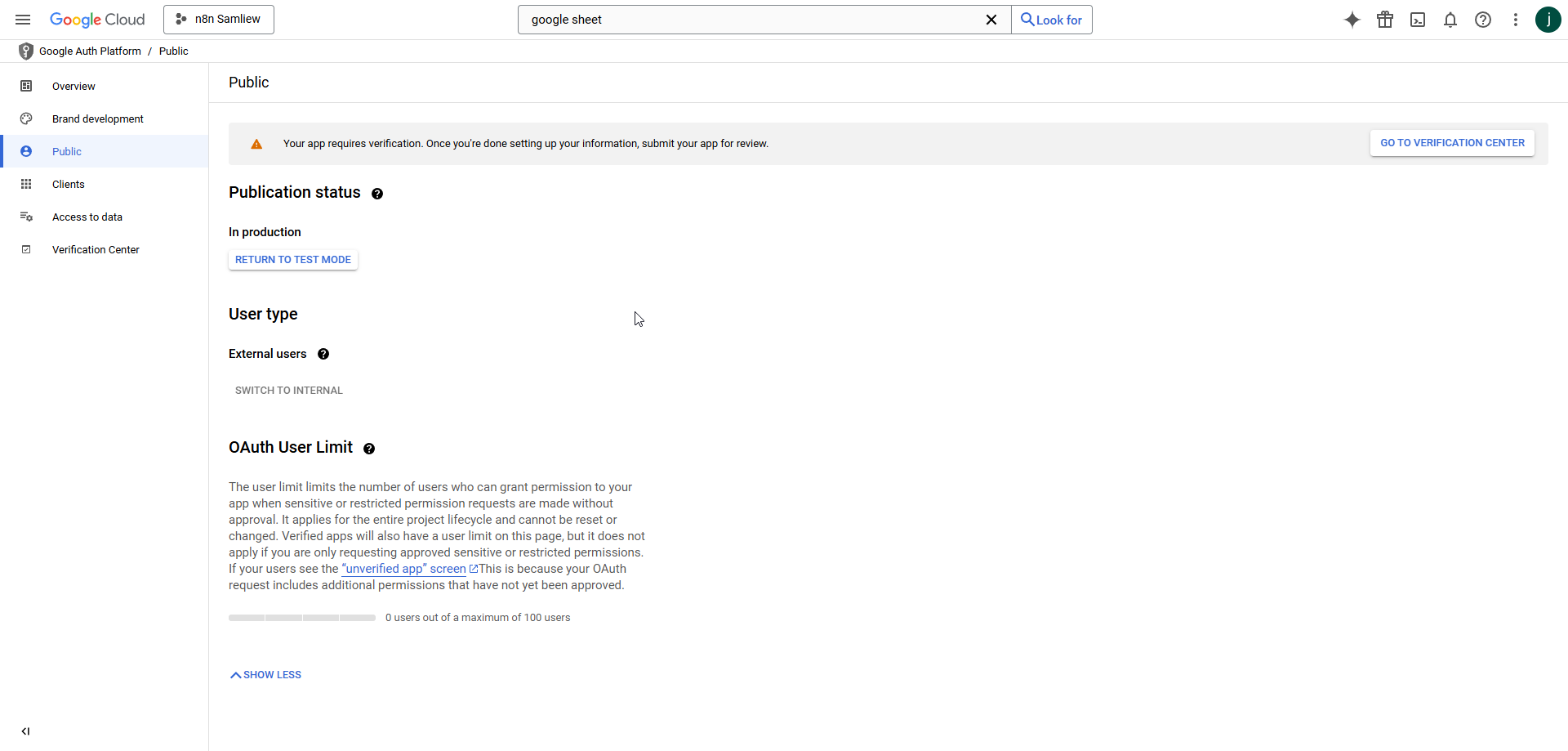This screenshot has width=1568, height=751.
Task: Click the Google Auth Platform shield icon
Action: pos(26,51)
